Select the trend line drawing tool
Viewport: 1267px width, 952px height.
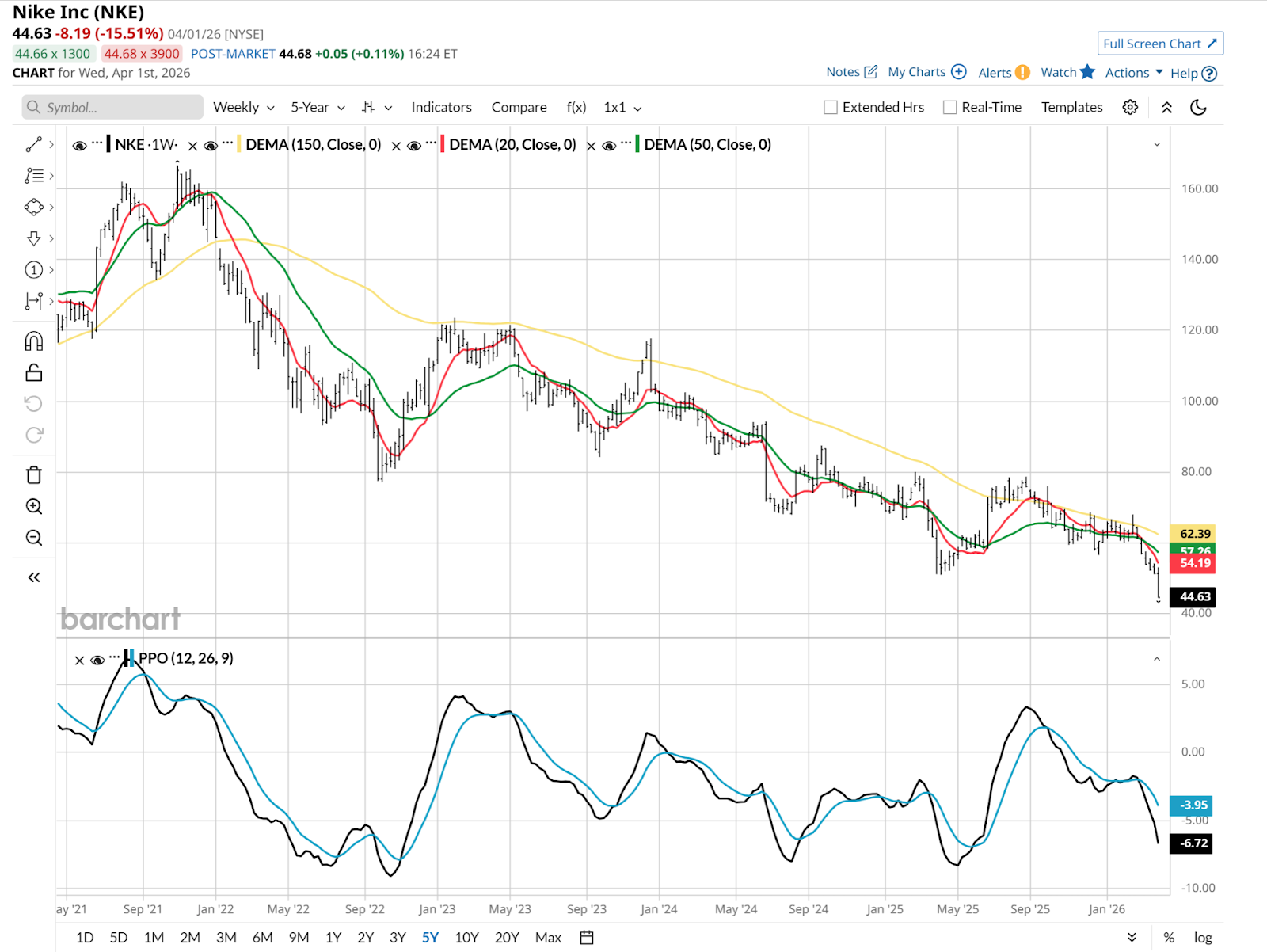33,144
